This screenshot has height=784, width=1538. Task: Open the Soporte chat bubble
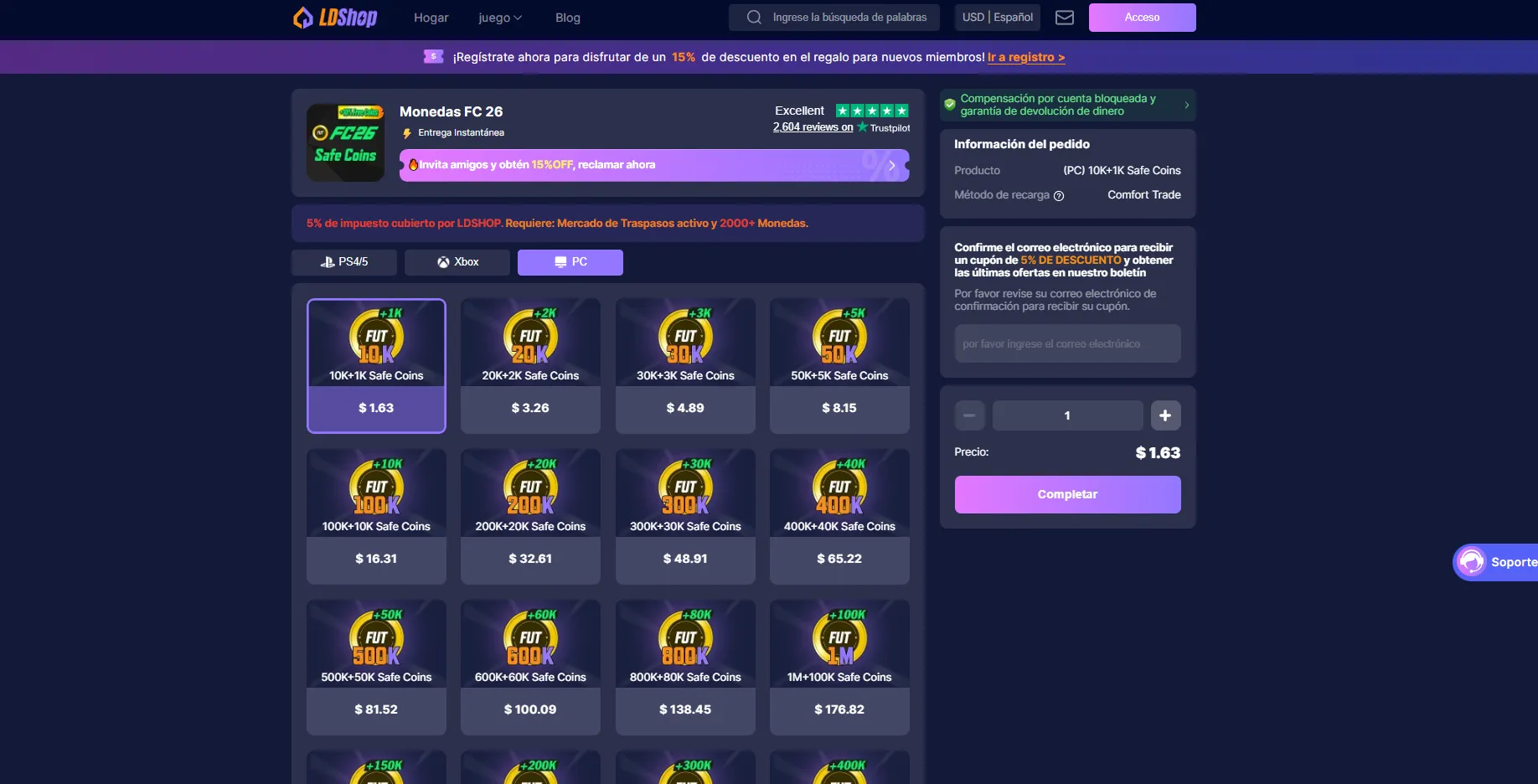coord(1496,562)
